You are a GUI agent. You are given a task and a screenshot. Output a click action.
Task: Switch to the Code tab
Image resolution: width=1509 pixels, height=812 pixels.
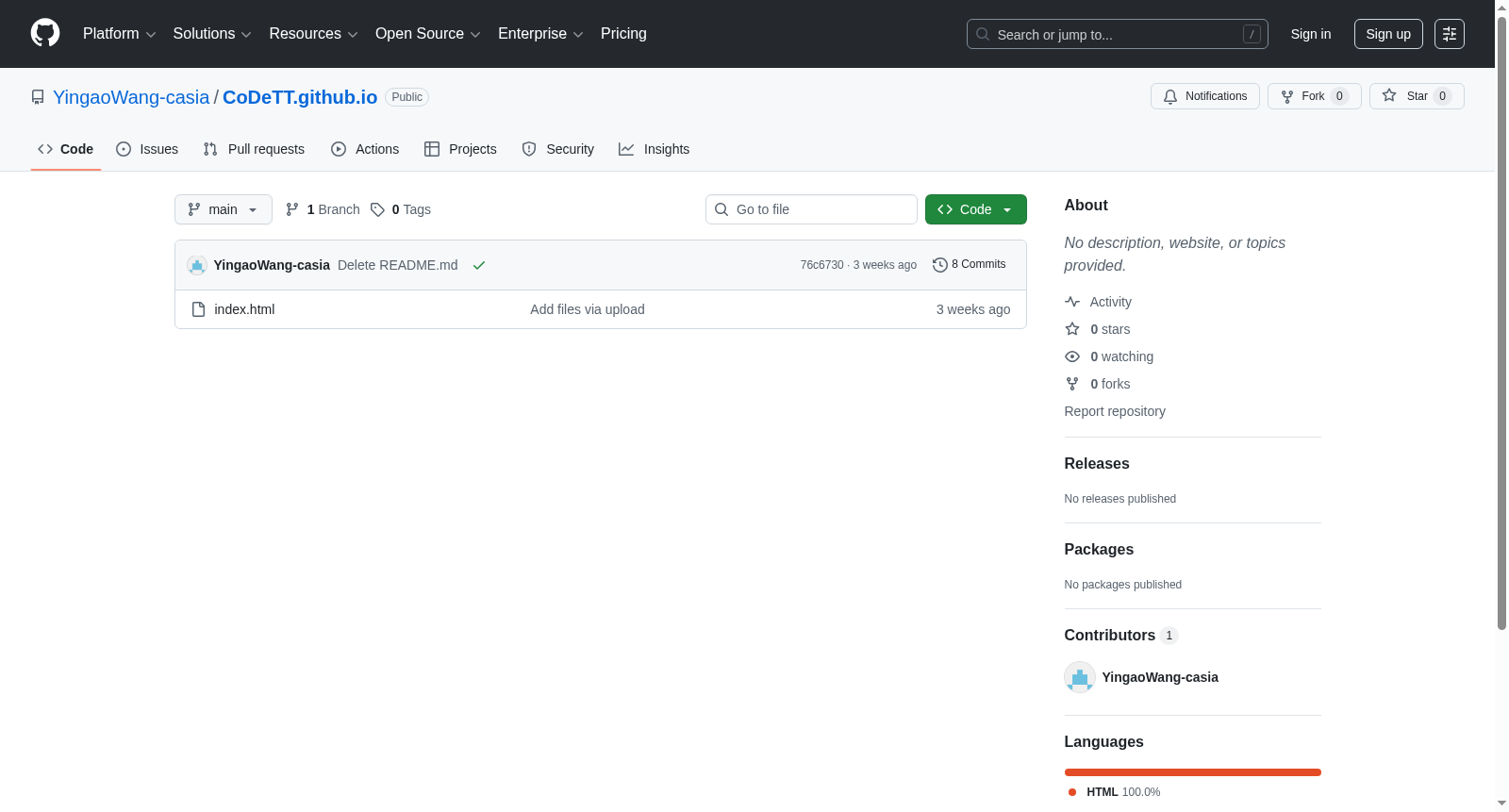pyautogui.click(x=65, y=149)
